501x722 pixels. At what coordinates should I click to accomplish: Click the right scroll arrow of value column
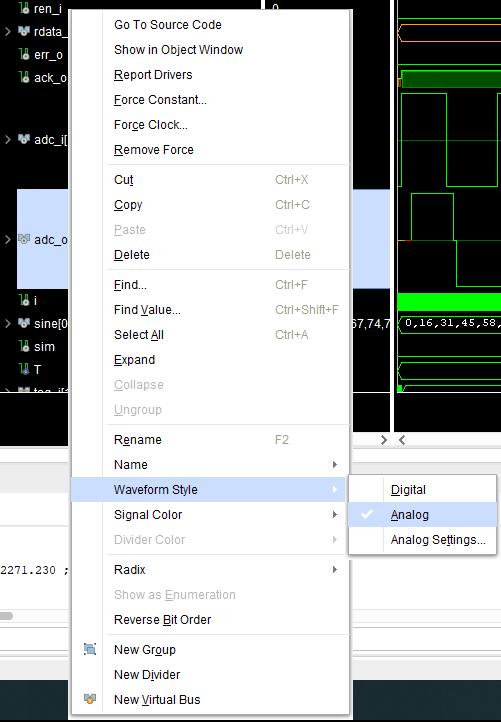pos(384,440)
